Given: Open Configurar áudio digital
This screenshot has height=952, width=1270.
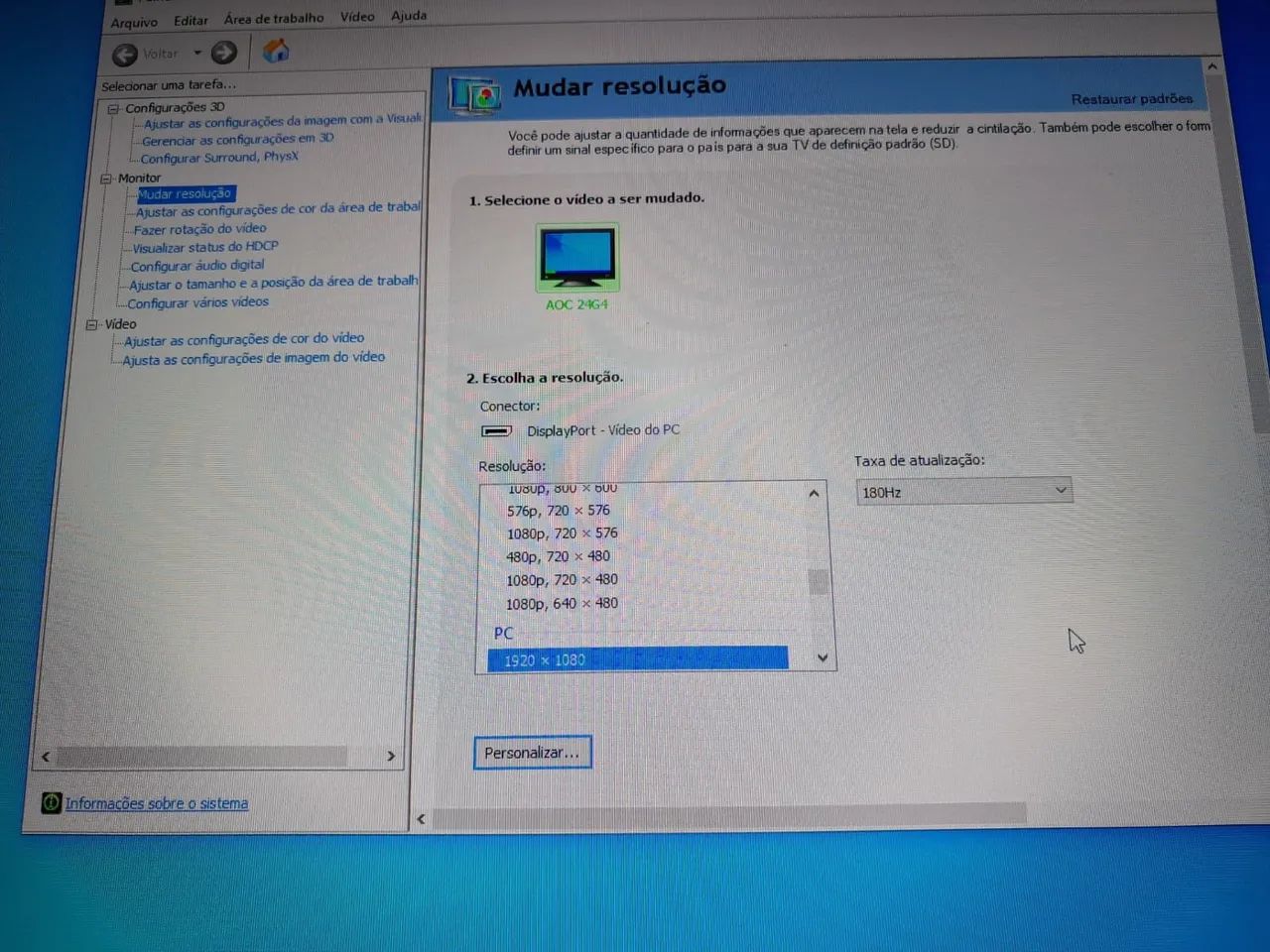Looking at the screenshot, I should [197, 266].
